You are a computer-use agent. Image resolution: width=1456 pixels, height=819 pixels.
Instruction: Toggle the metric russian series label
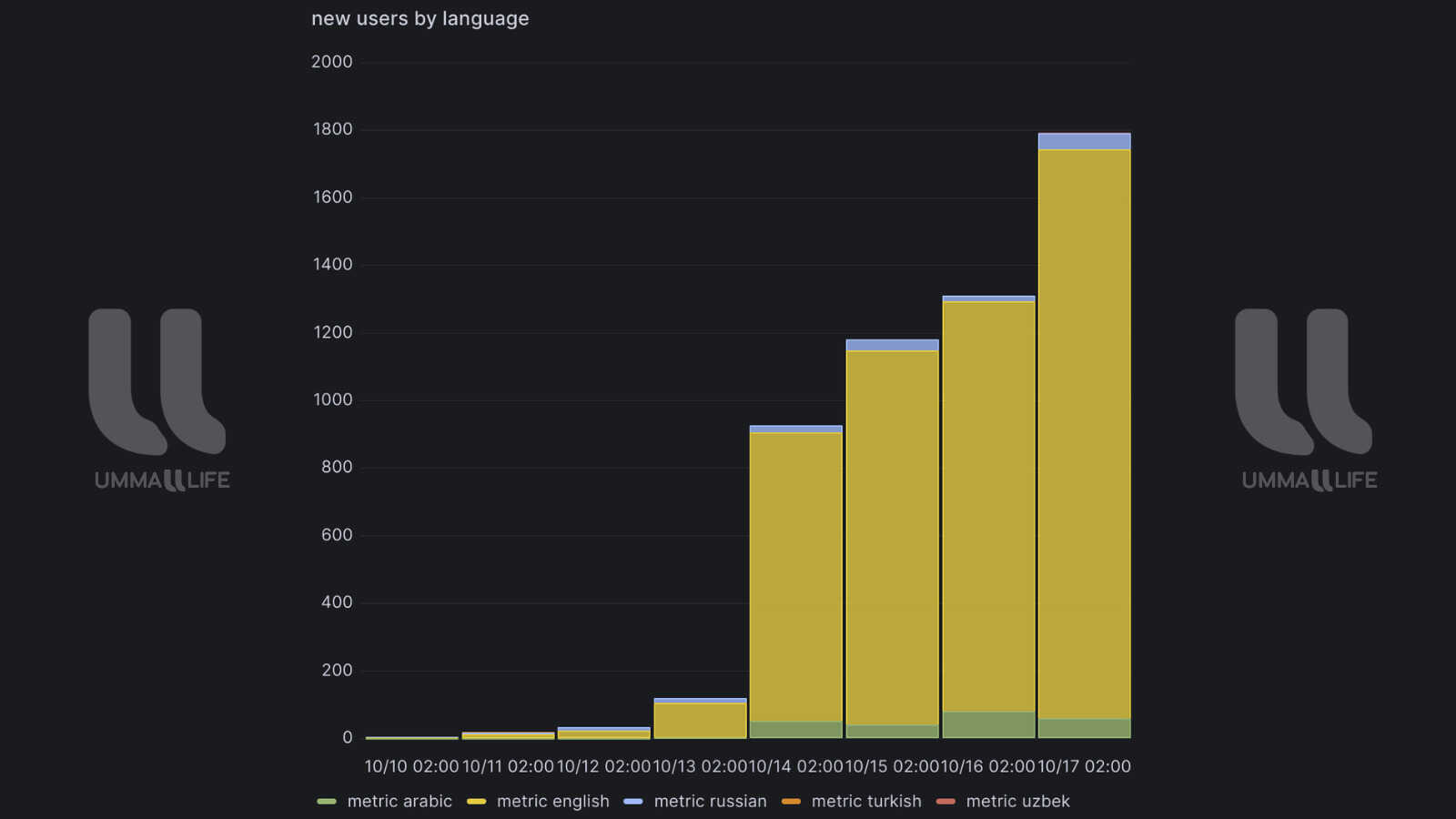point(710,802)
